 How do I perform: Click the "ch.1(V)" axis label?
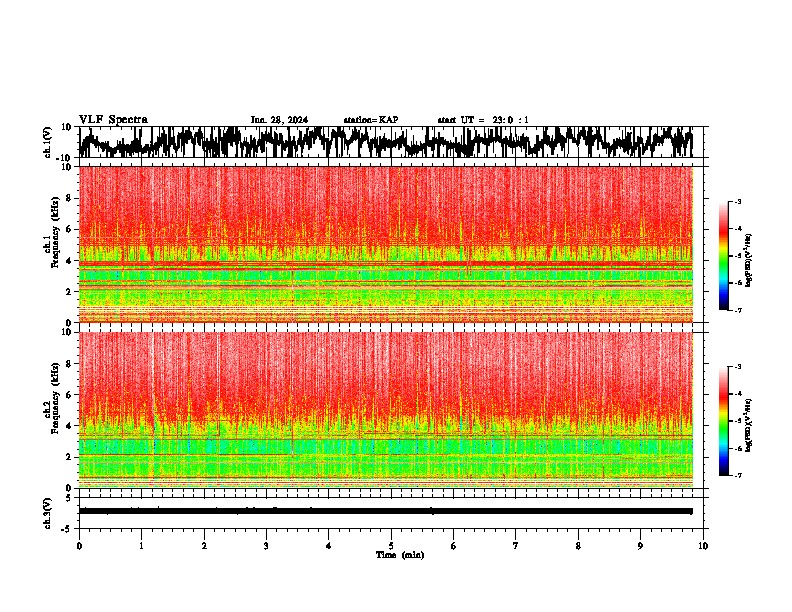[x=48, y=142]
